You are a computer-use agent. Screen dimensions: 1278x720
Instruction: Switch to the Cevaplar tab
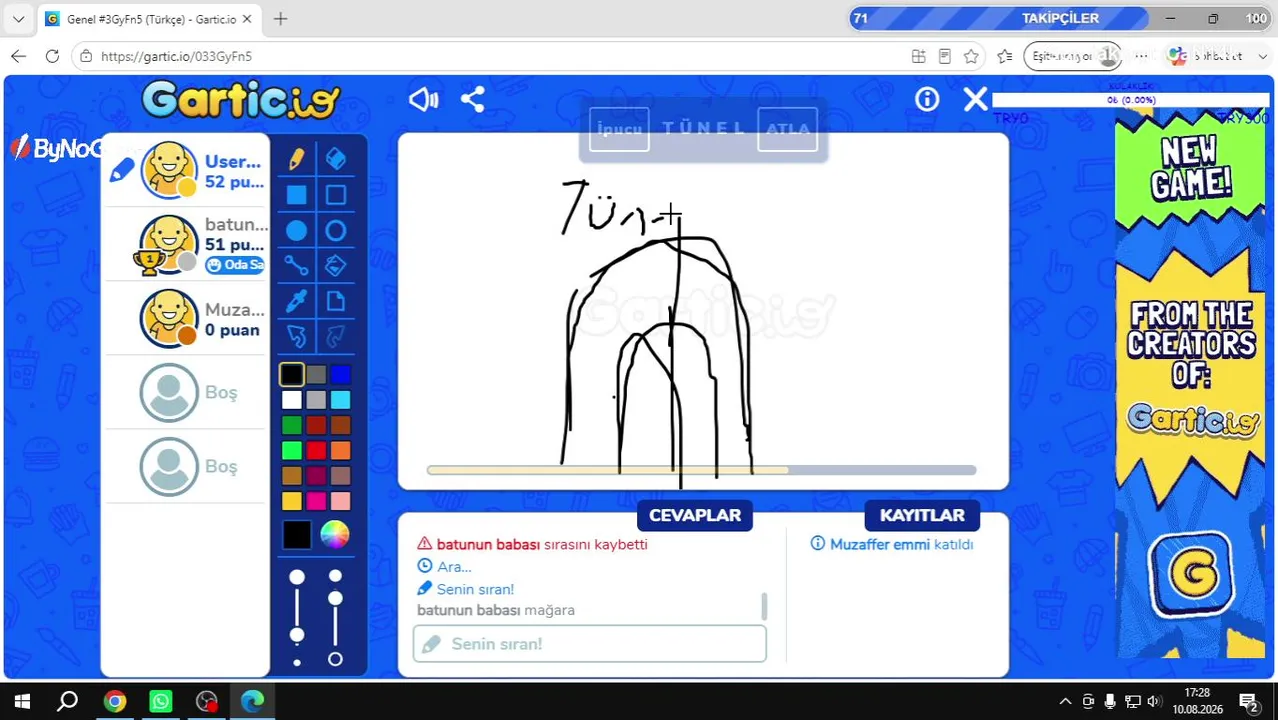point(695,515)
